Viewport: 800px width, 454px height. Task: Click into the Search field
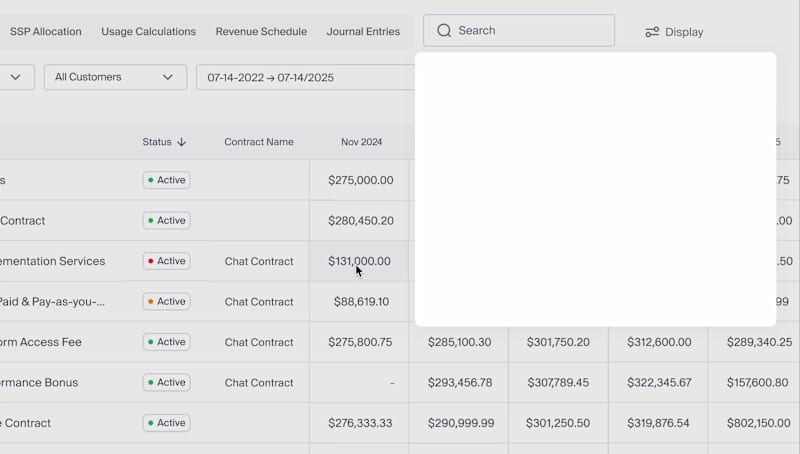(x=530, y=31)
